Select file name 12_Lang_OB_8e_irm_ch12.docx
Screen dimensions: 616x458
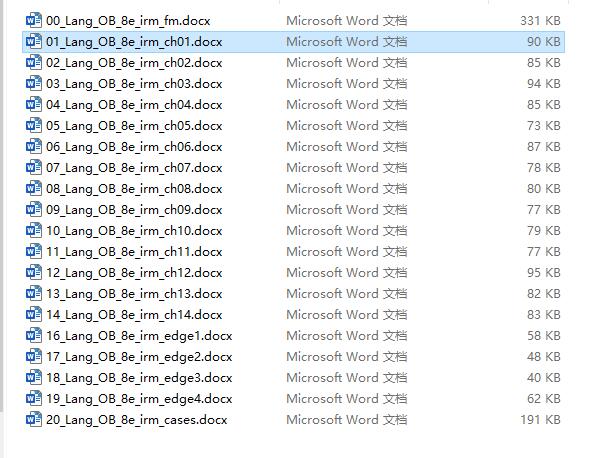click(134, 273)
